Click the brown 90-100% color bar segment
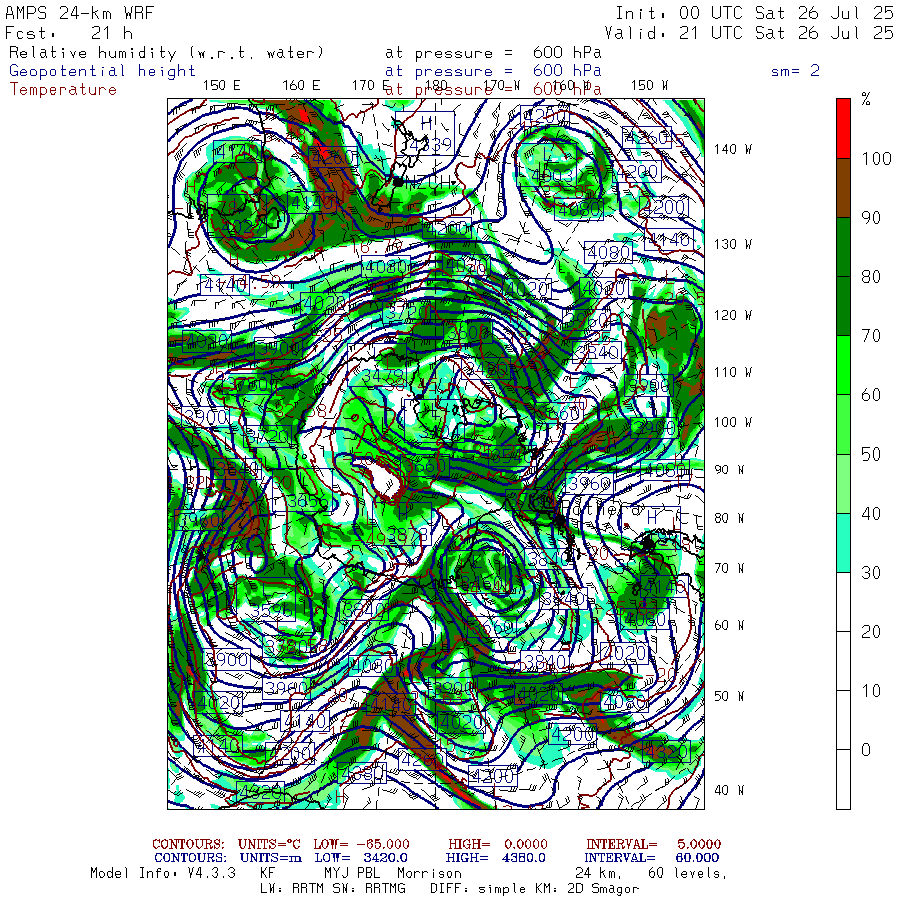Image resolution: width=900 pixels, height=900 pixels. [843, 188]
